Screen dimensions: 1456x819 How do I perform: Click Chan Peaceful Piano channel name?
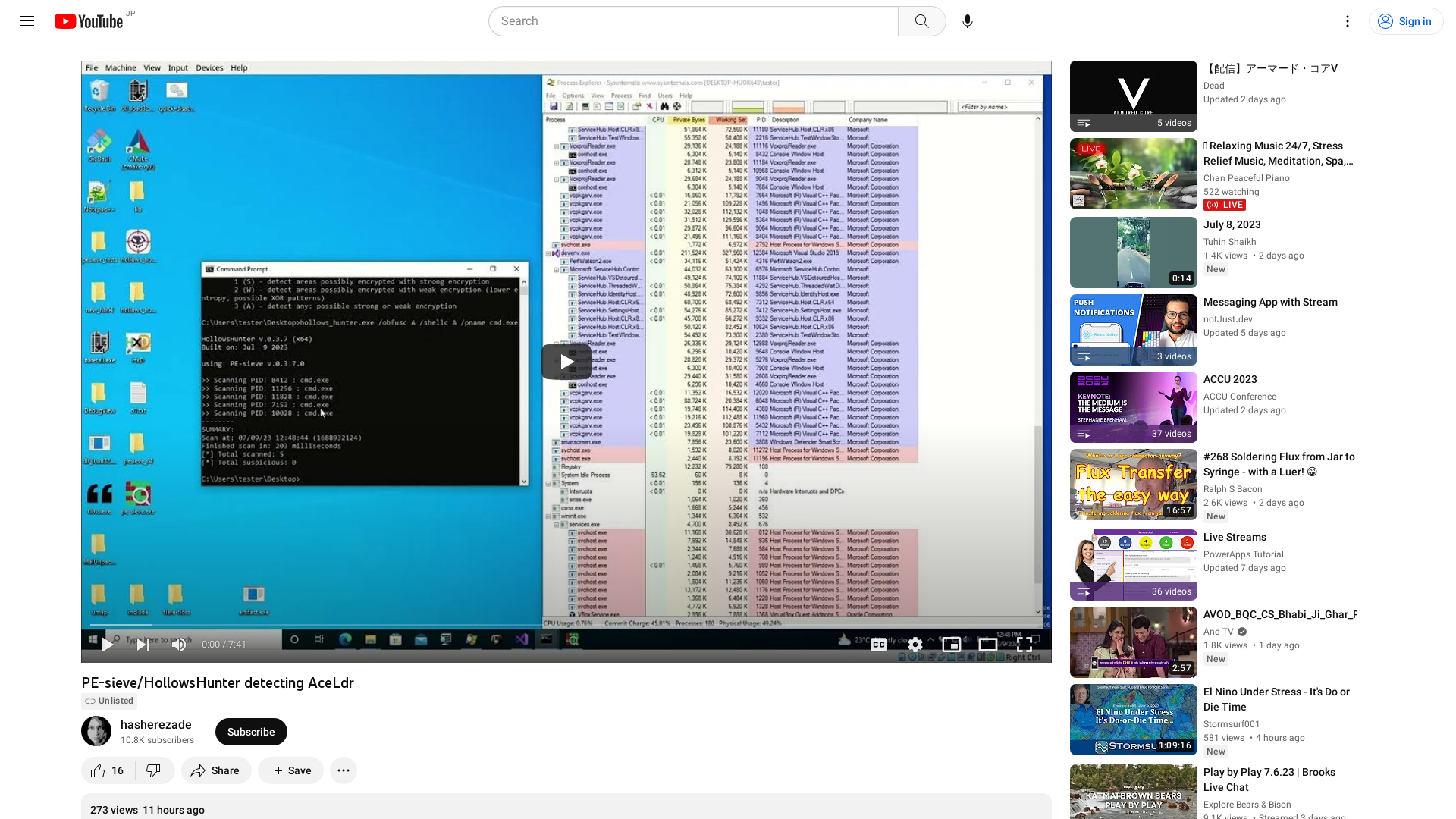pyautogui.click(x=1246, y=178)
